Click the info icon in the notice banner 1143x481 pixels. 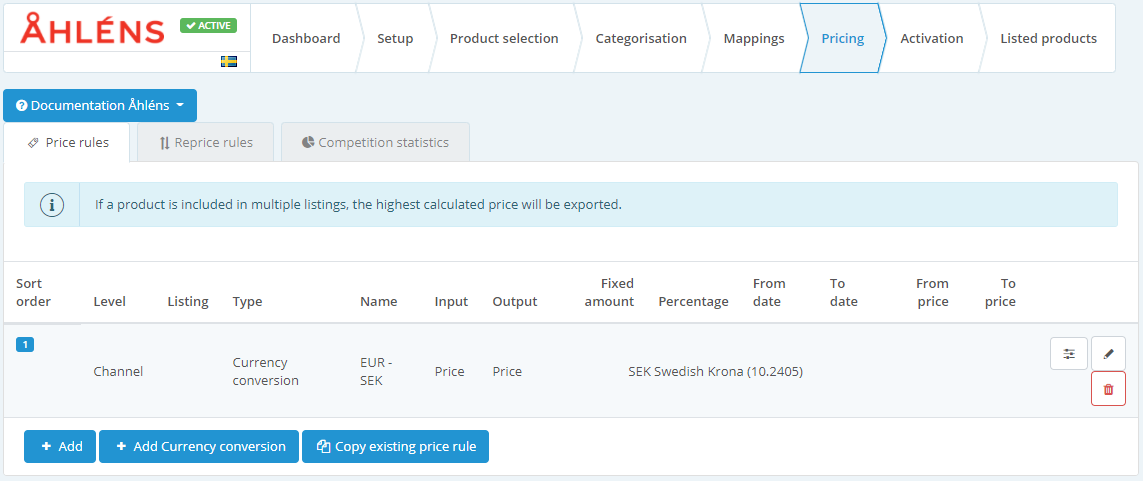(x=52, y=205)
